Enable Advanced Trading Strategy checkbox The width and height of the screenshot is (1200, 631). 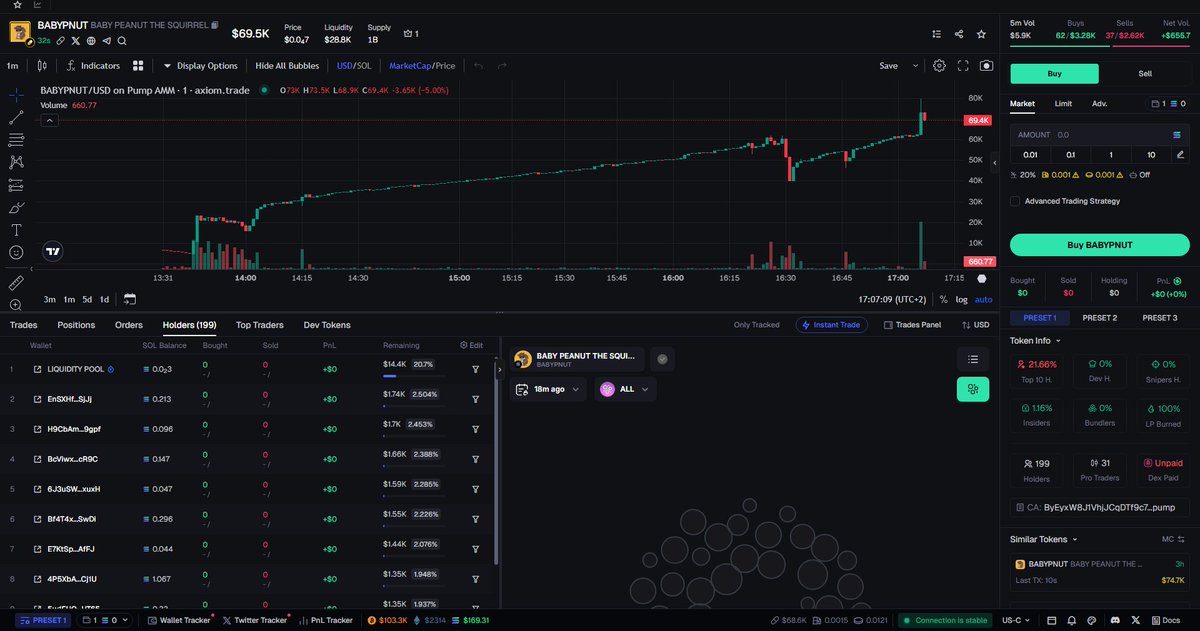pos(1016,201)
